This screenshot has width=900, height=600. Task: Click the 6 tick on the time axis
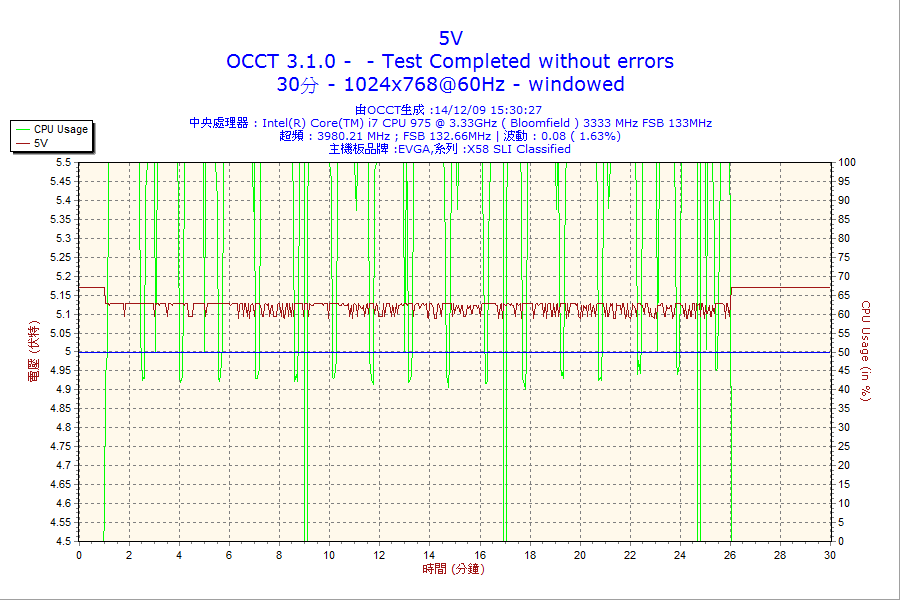click(229, 555)
